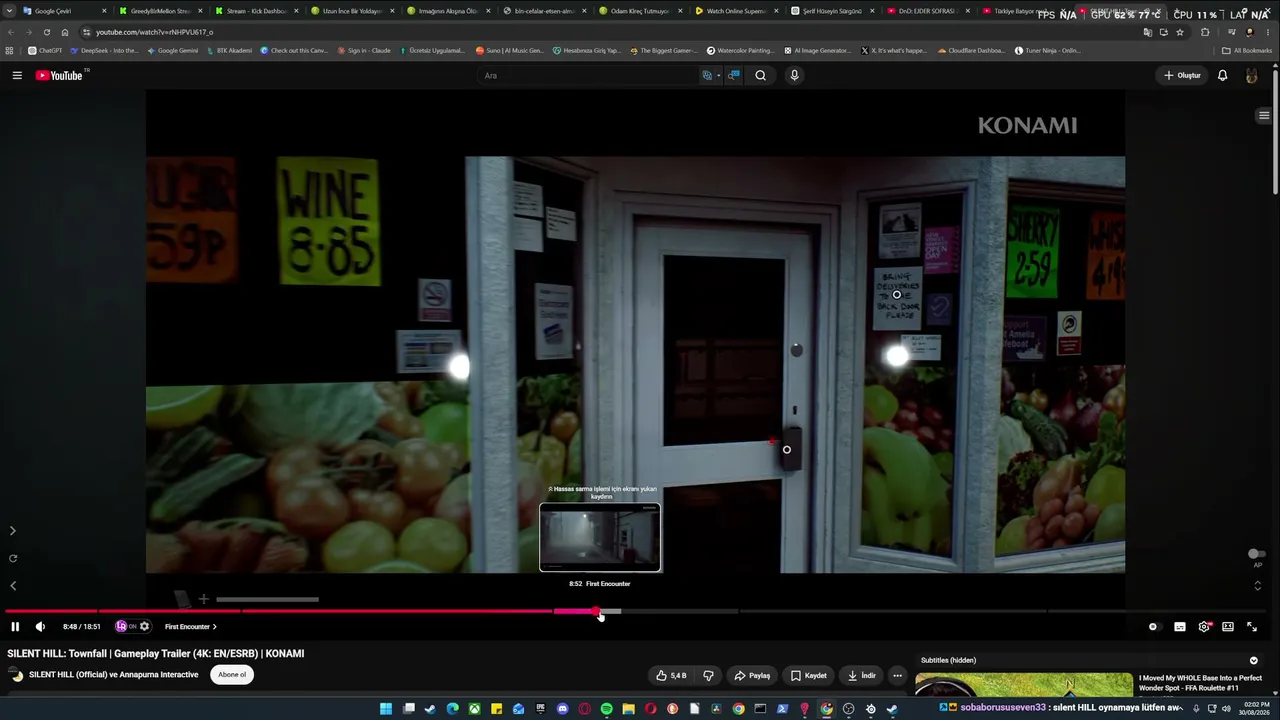
Task: Open Spotify from the taskbar
Action: [x=606, y=709]
